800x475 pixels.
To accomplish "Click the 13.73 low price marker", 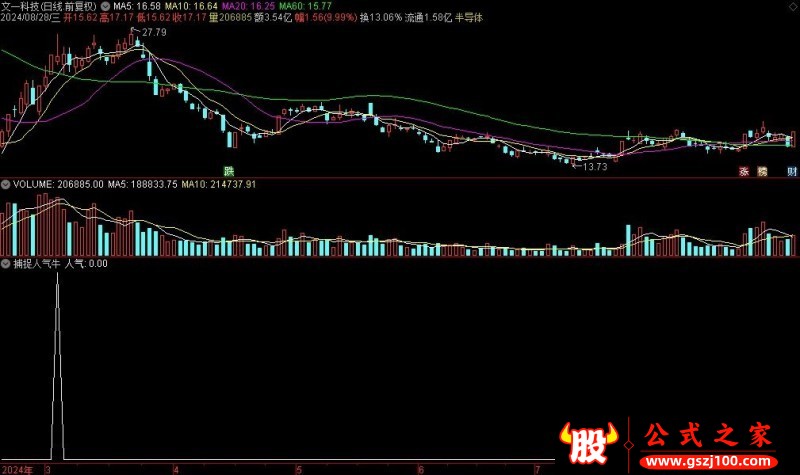I will click(x=595, y=167).
